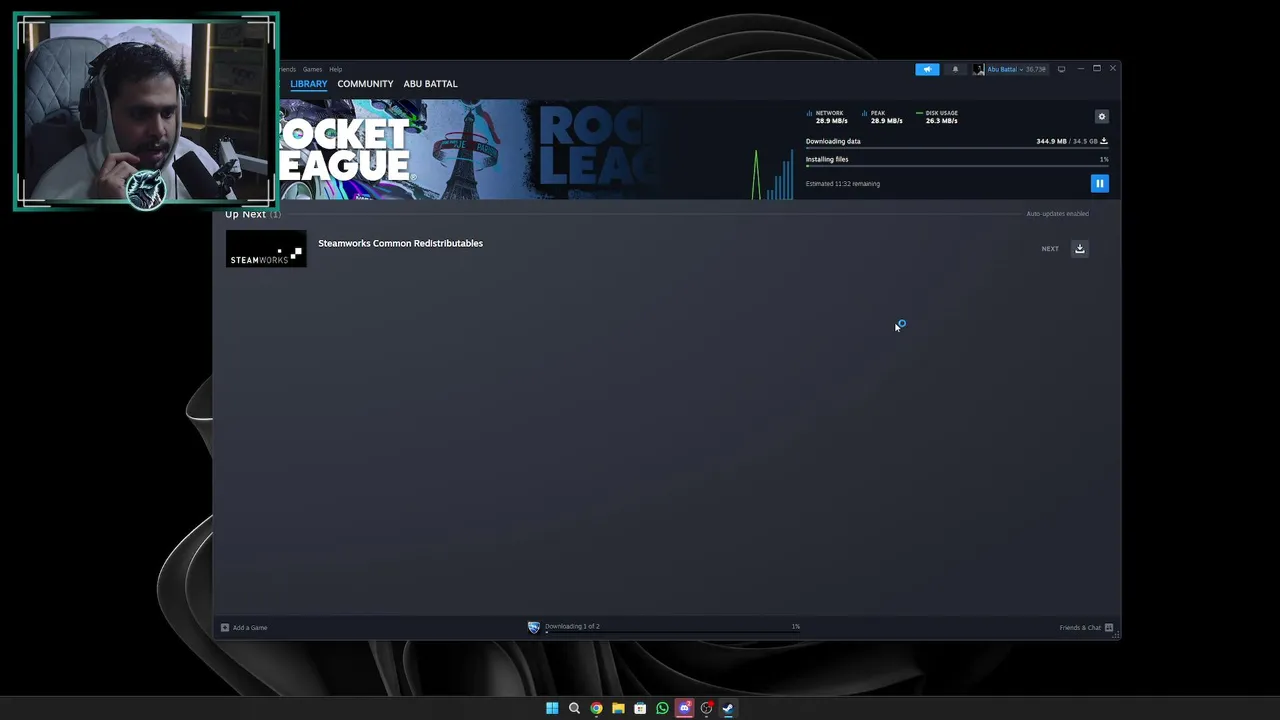Open the LIBRARY tab
Viewport: 1280px width, 720px height.
[x=308, y=84]
